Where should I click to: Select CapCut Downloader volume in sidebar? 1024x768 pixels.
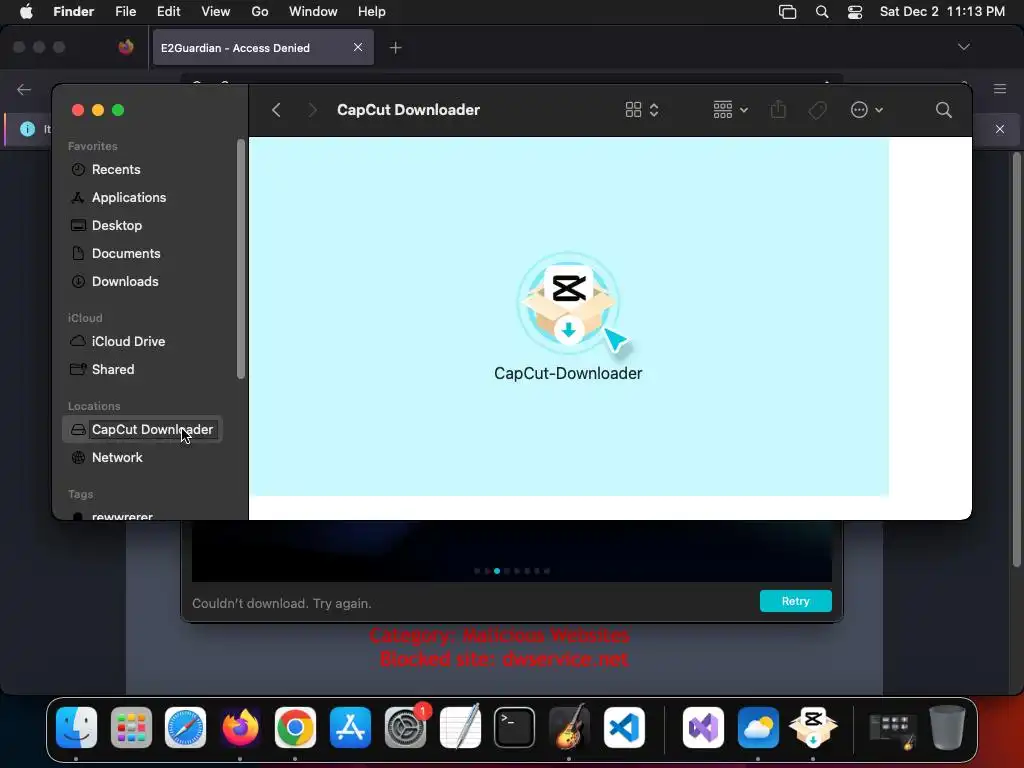[142, 430]
